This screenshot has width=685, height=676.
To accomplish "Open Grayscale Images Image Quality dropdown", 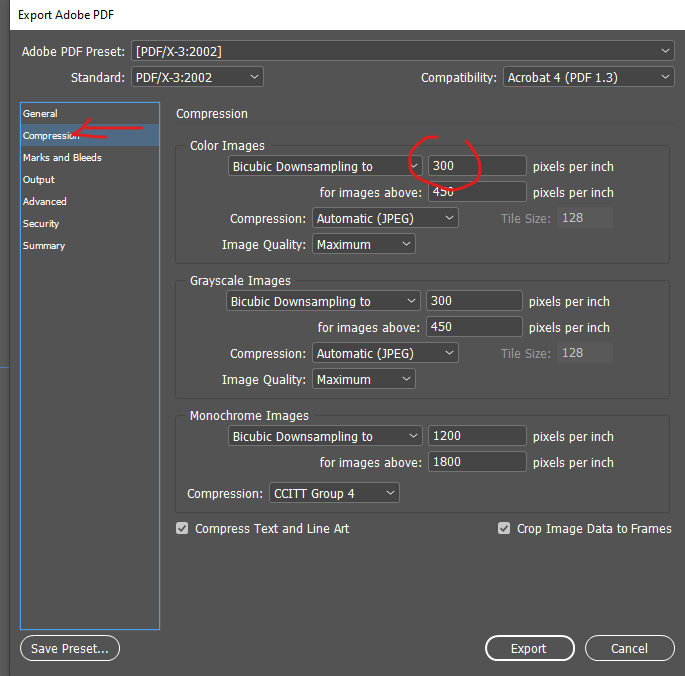I will [x=363, y=379].
